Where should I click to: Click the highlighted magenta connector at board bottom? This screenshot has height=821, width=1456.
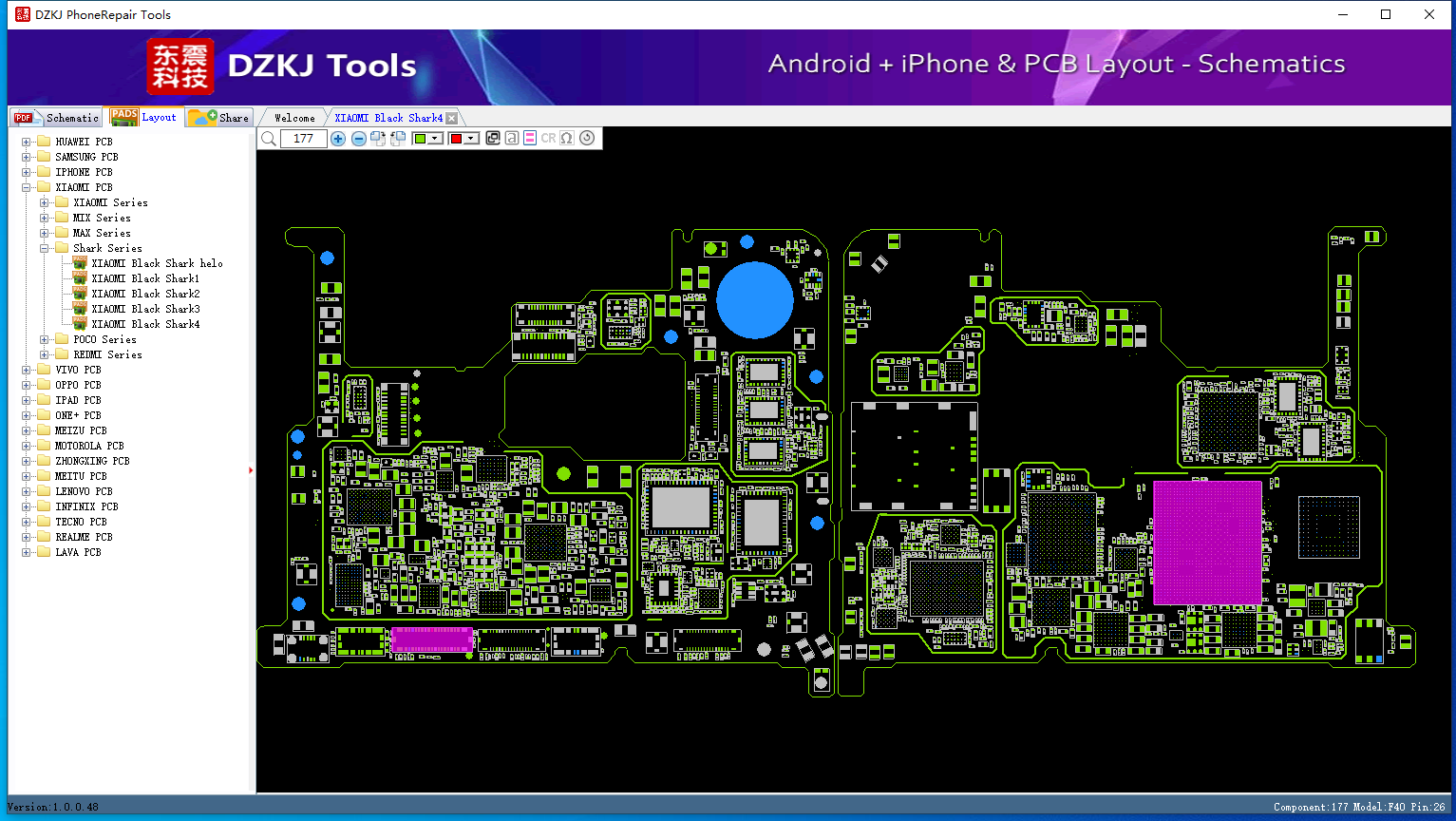(432, 640)
